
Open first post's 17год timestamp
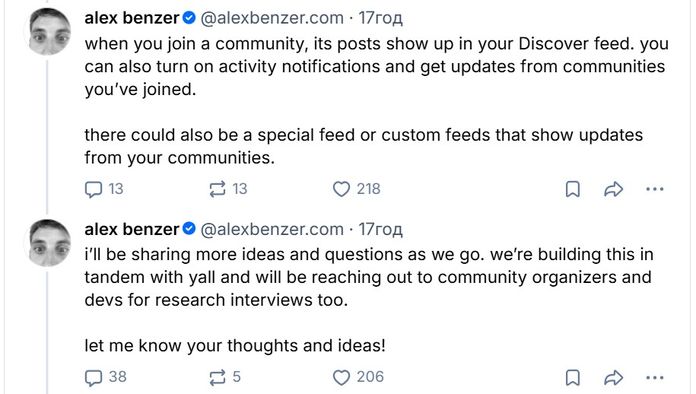pyautogui.click(x=380, y=18)
